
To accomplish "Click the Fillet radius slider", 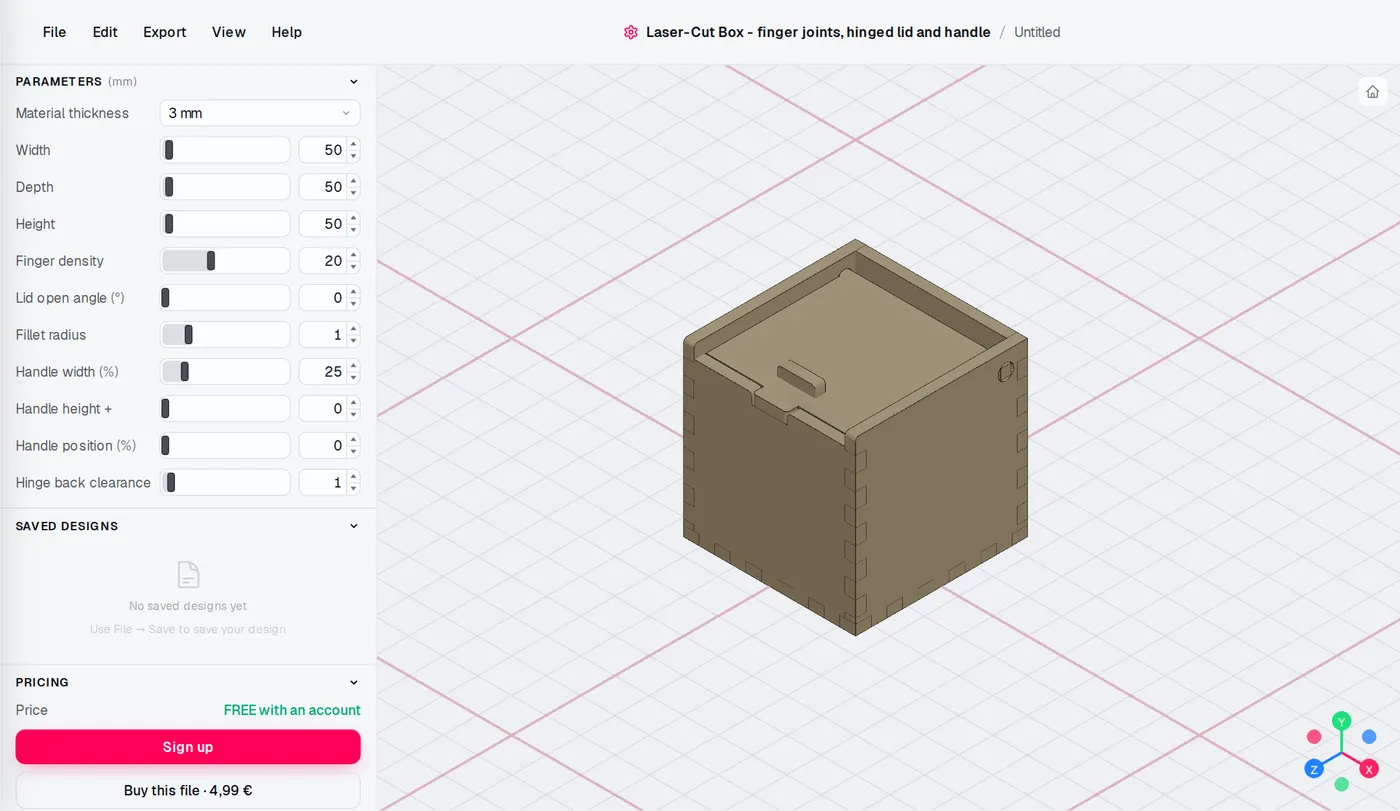I will (225, 335).
